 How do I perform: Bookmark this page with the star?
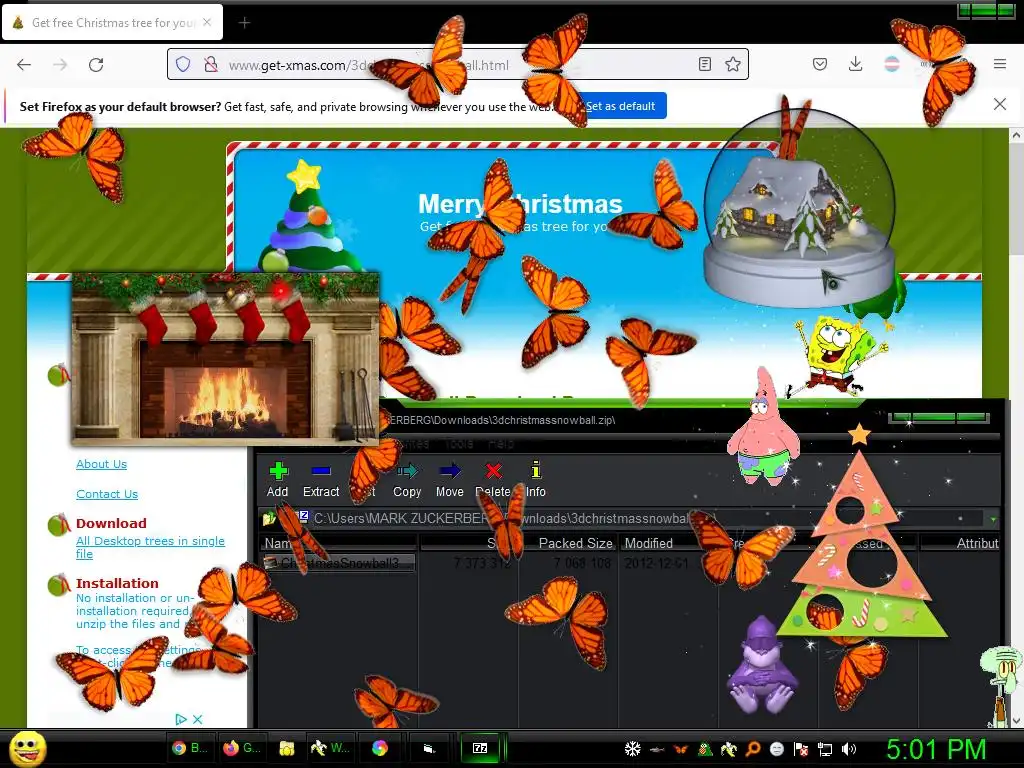[x=733, y=64]
